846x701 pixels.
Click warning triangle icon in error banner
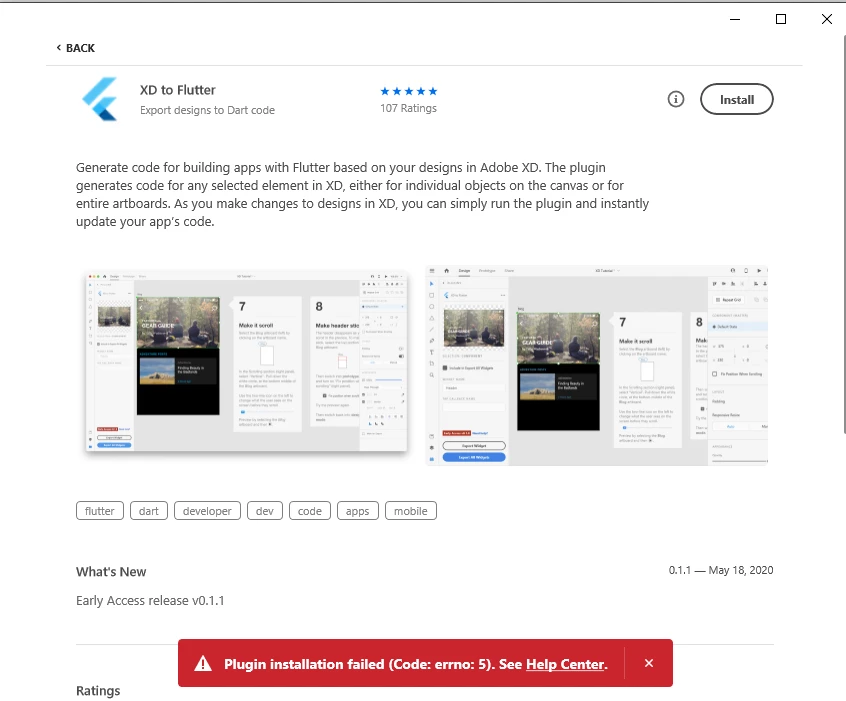tap(203, 664)
